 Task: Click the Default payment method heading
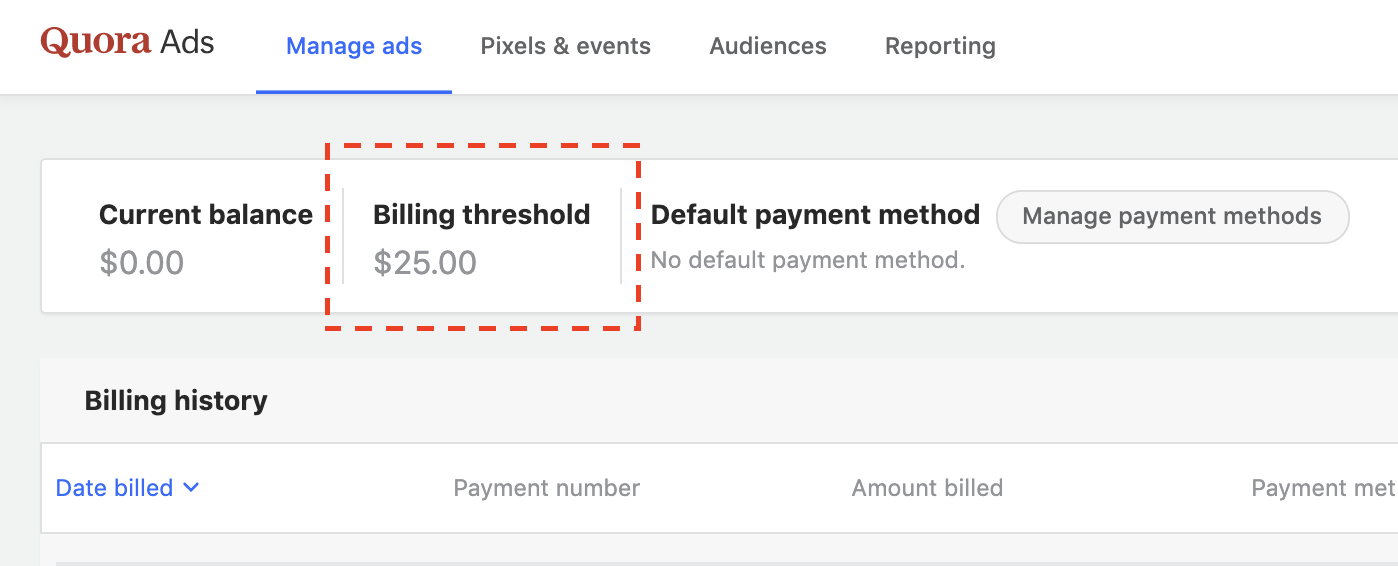(815, 215)
